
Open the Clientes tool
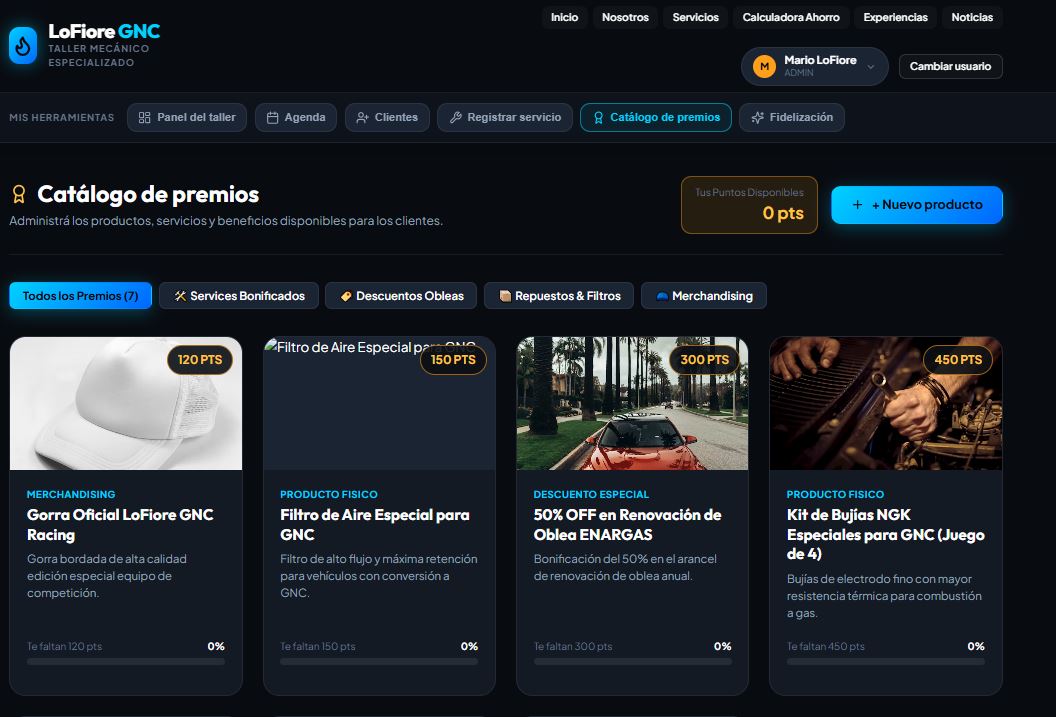[387, 118]
